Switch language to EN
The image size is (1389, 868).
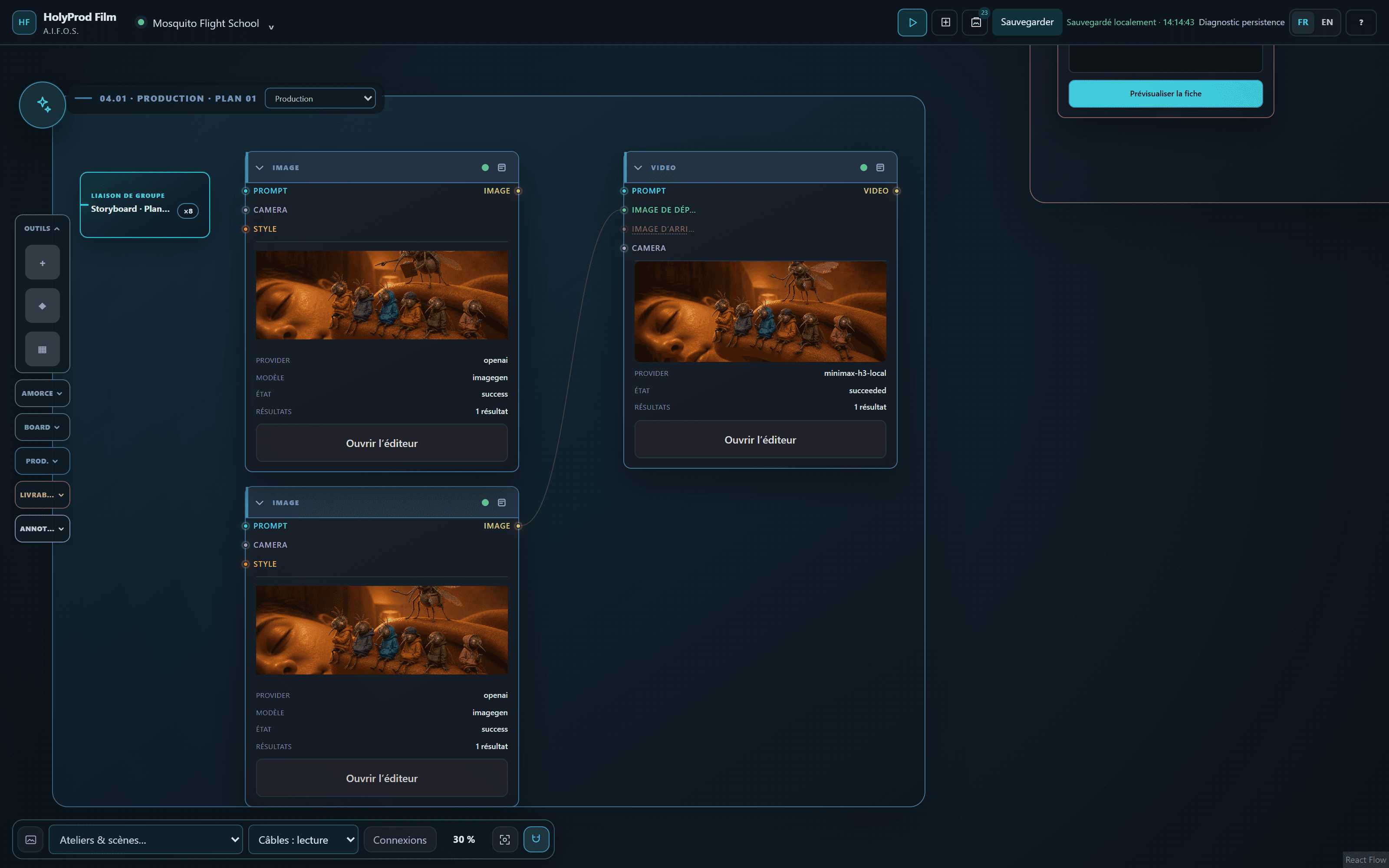1327,23
